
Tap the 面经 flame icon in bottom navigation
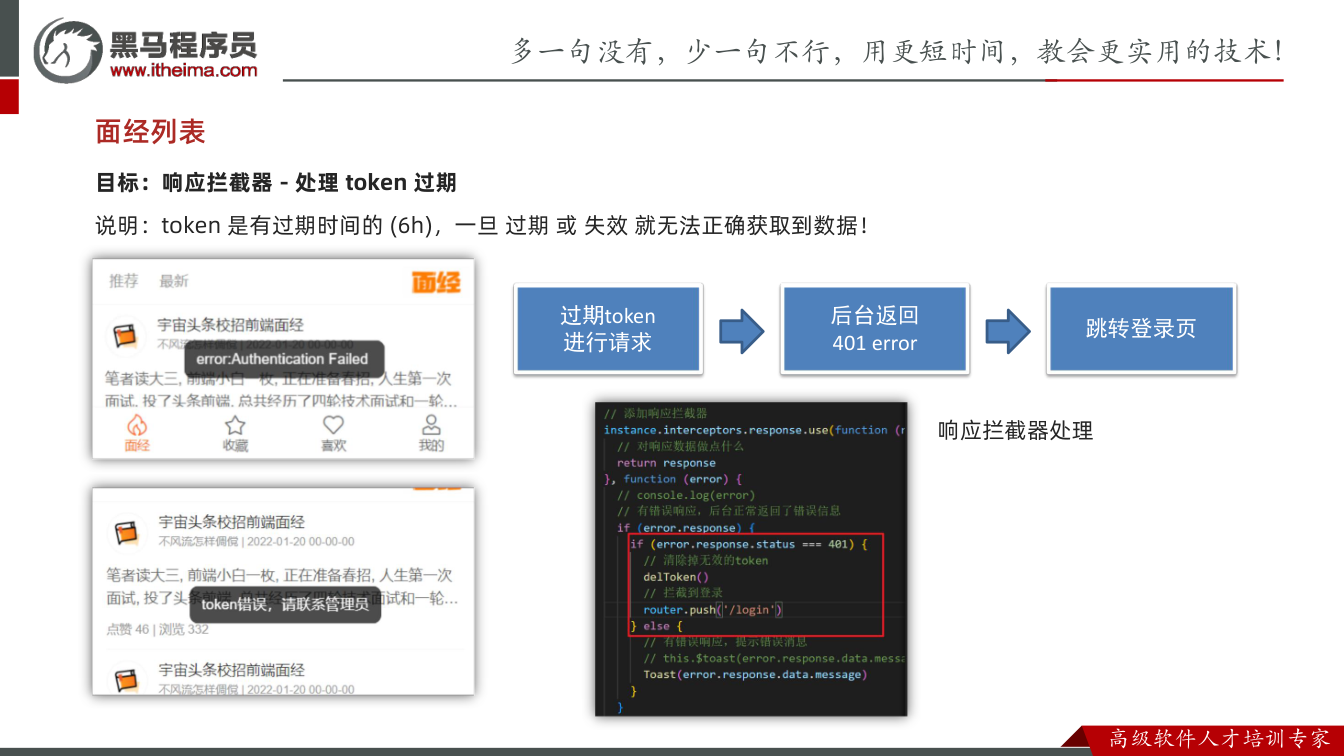tap(137, 425)
